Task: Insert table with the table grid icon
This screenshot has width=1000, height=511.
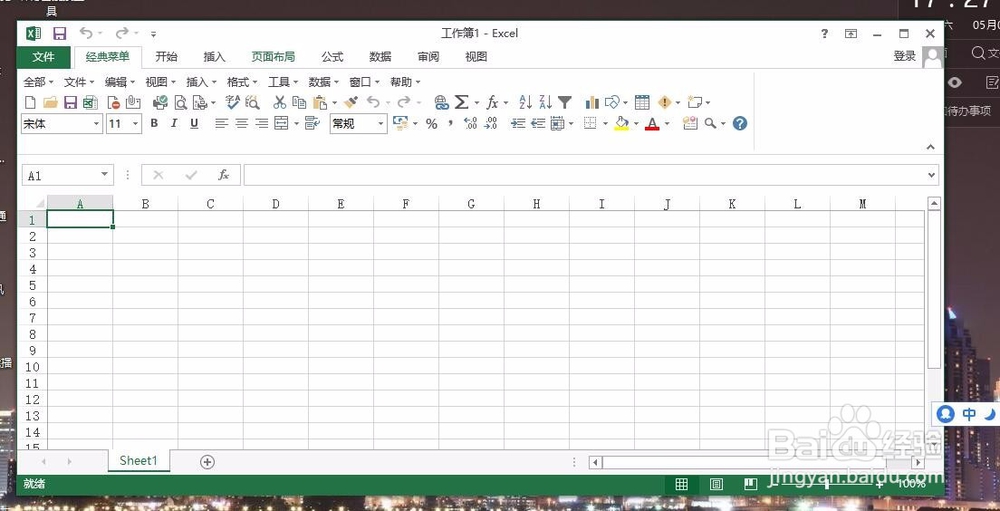Action: [x=642, y=102]
